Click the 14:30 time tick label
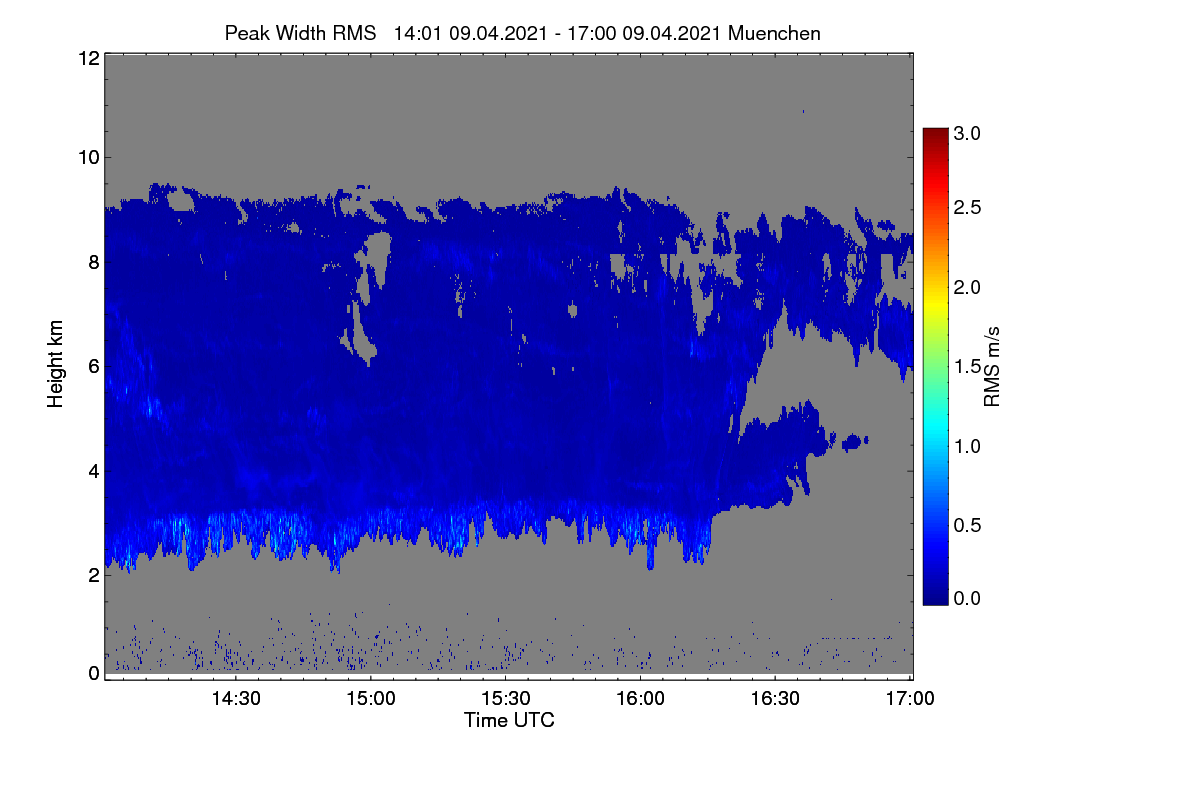Screen dimensions: 1200x800 pyautogui.click(x=235, y=698)
